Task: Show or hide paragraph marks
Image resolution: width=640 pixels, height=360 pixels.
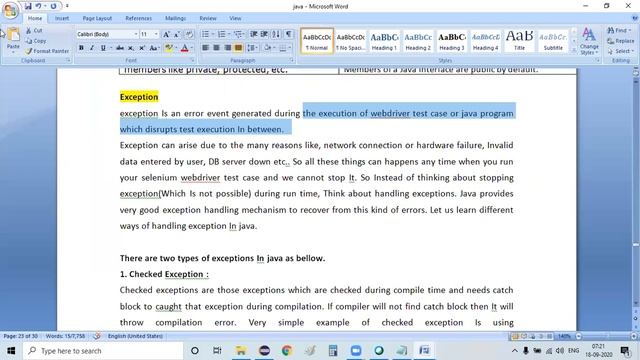Action: tap(289, 35)
